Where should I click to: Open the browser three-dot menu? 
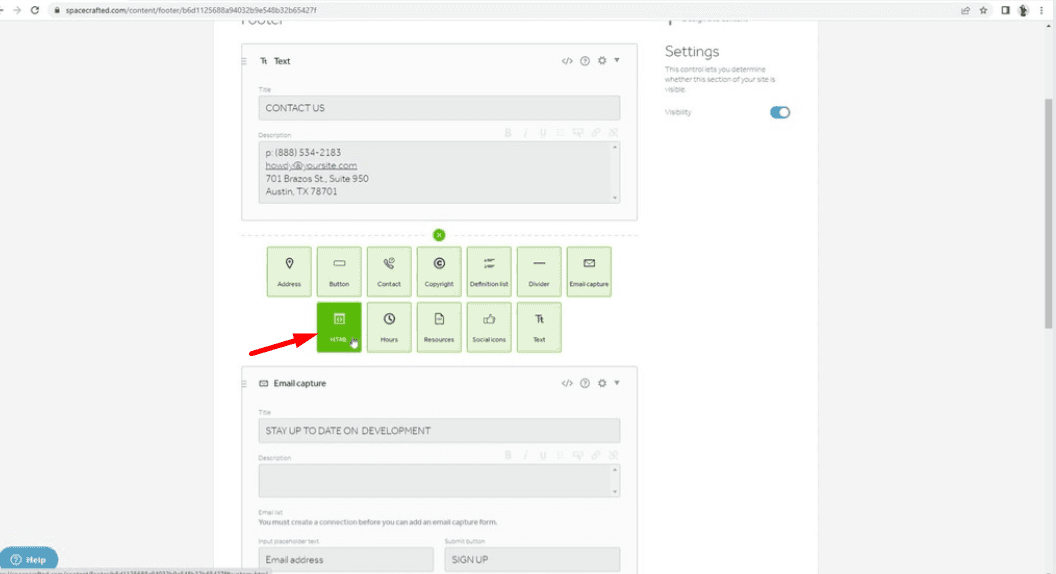point(1041,10)
